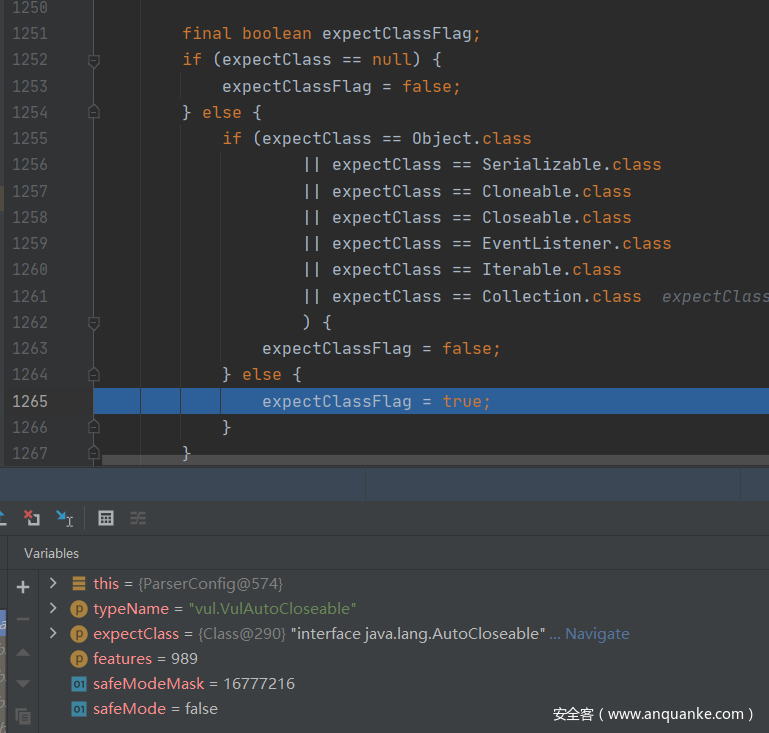The height and width of the screenshot is (733, 769).
Task: Click the Drop Frame icon in debugger toolbar
Action: point(32,518)
